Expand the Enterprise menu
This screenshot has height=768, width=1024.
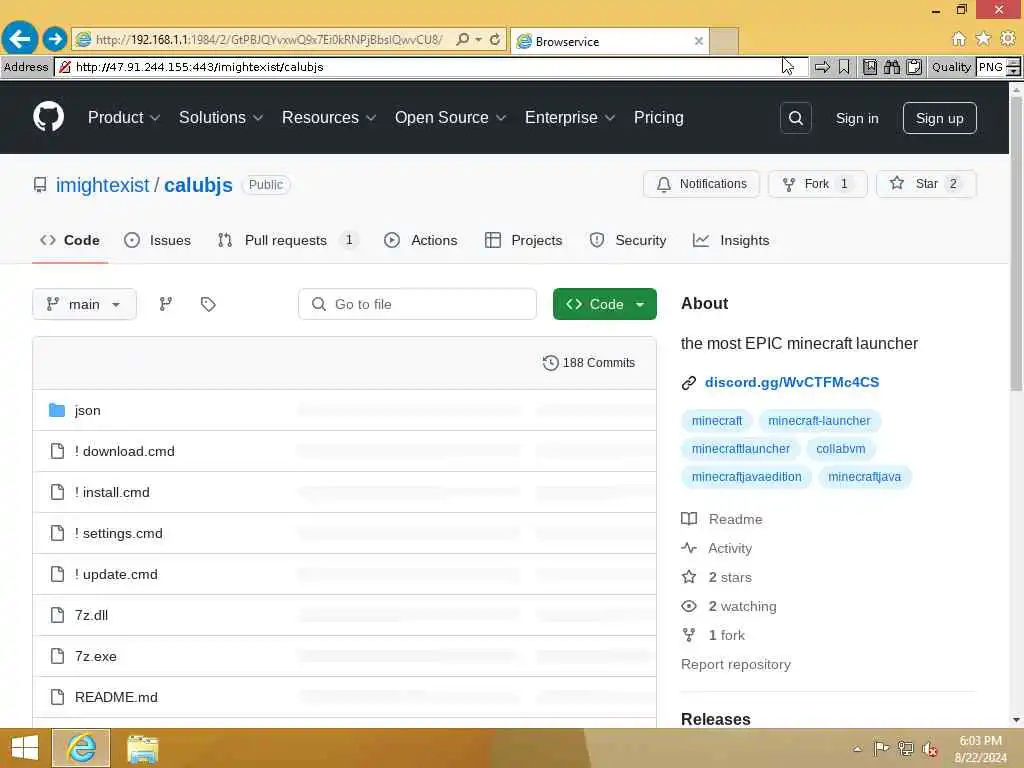[569, 118]
